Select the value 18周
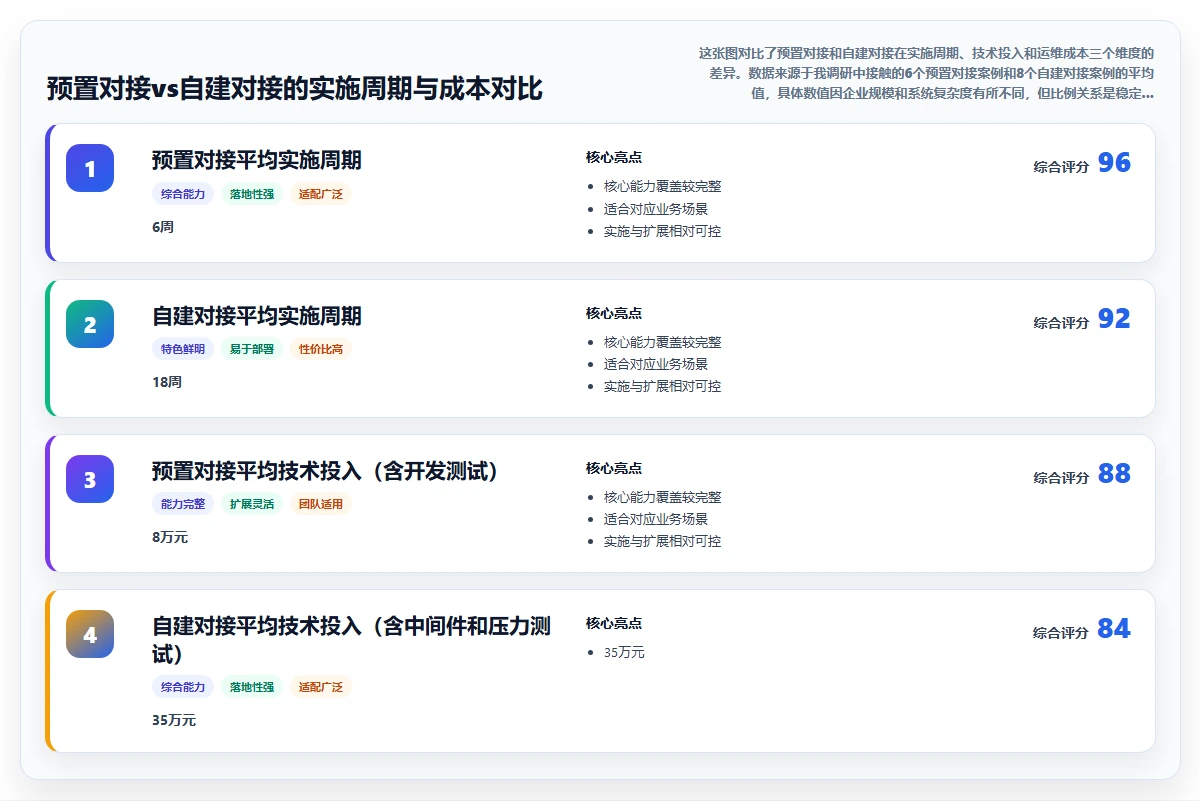The width and height of the screenshot is (1201, 801). tap(167, 382)
